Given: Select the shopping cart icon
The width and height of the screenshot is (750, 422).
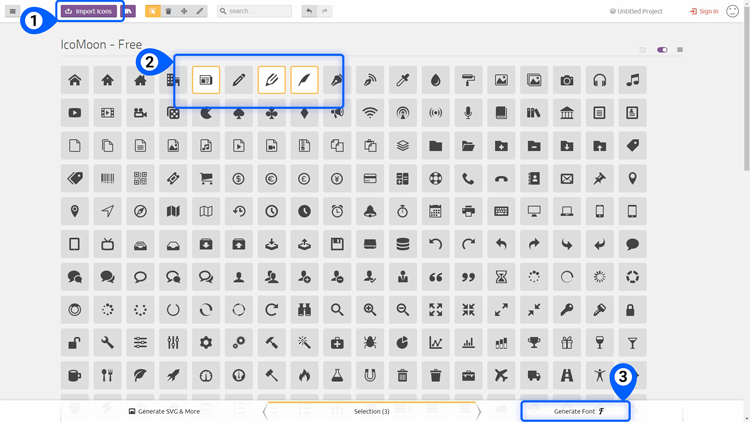Looking at the screenshot, I should point(206,178).
